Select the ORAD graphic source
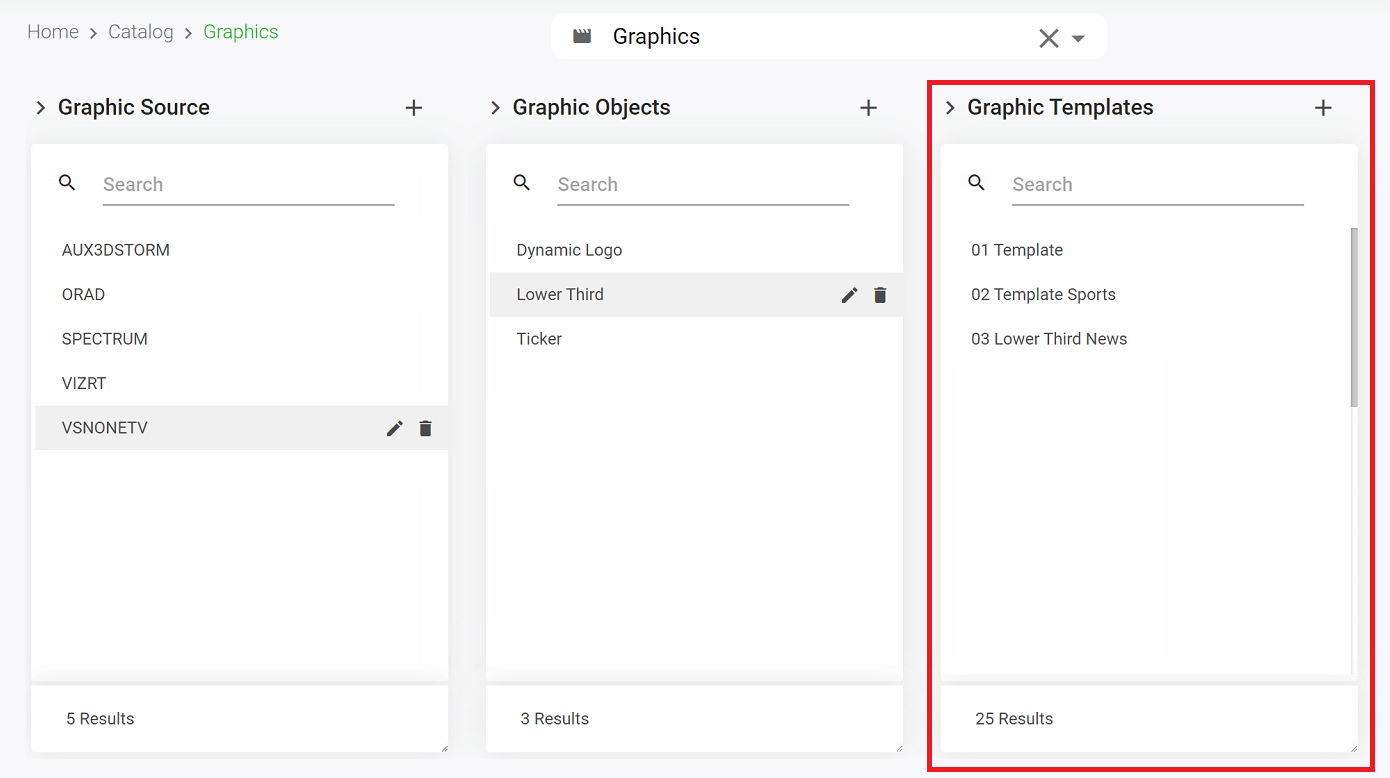 pos(84,295)
